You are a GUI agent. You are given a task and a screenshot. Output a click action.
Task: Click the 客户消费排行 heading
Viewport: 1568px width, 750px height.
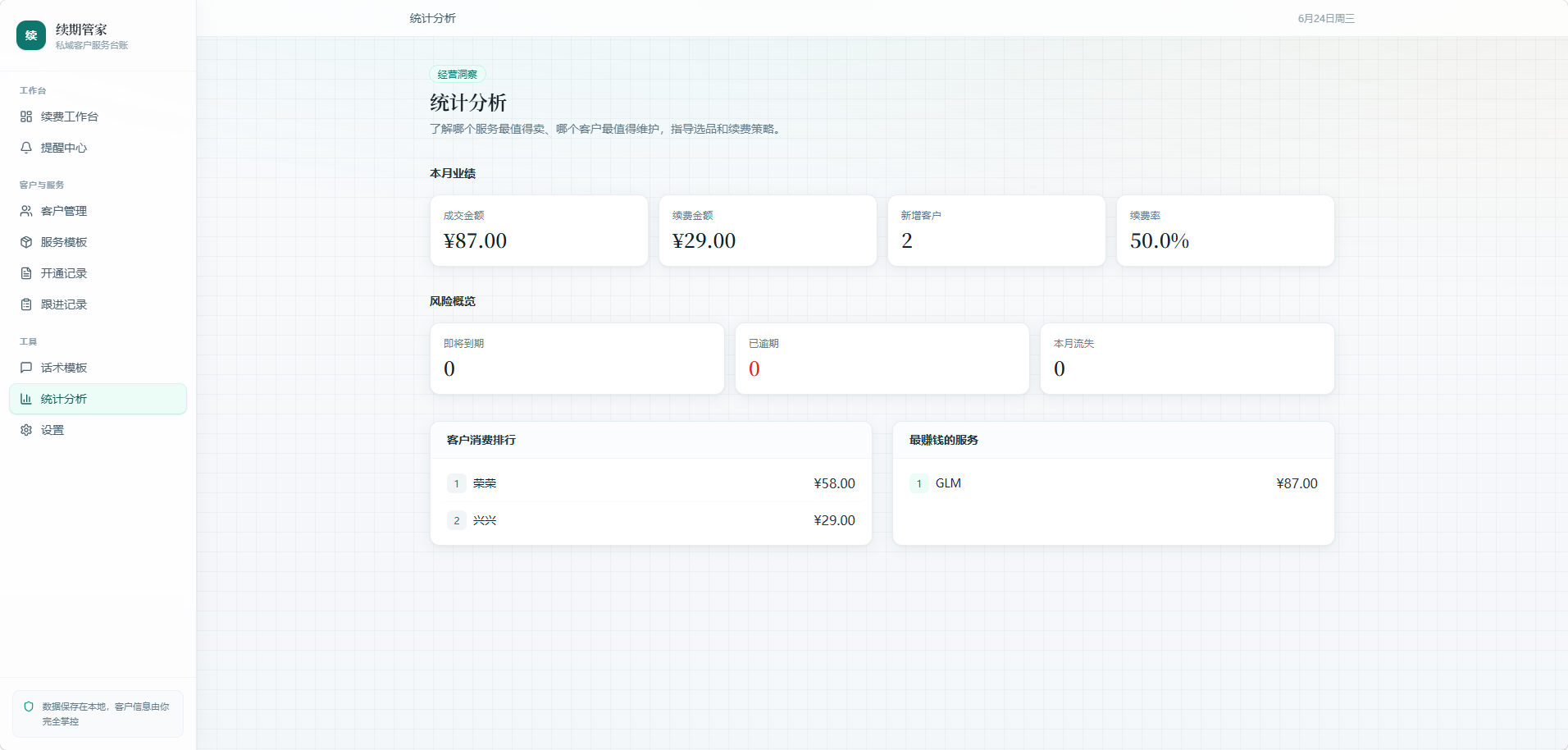coord(481,440)
